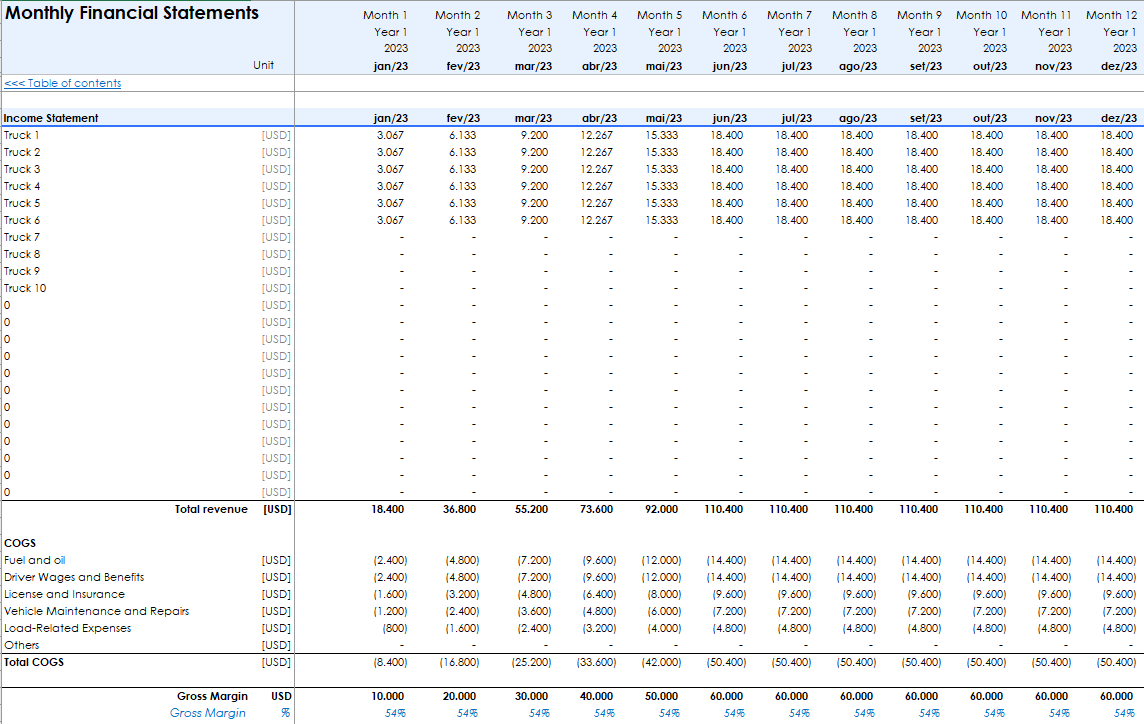Image resolution: width=1144 pixels, height=724 pixels.
Task: Click Truck 6 revenue for jan/23
Action: point(390,220)
